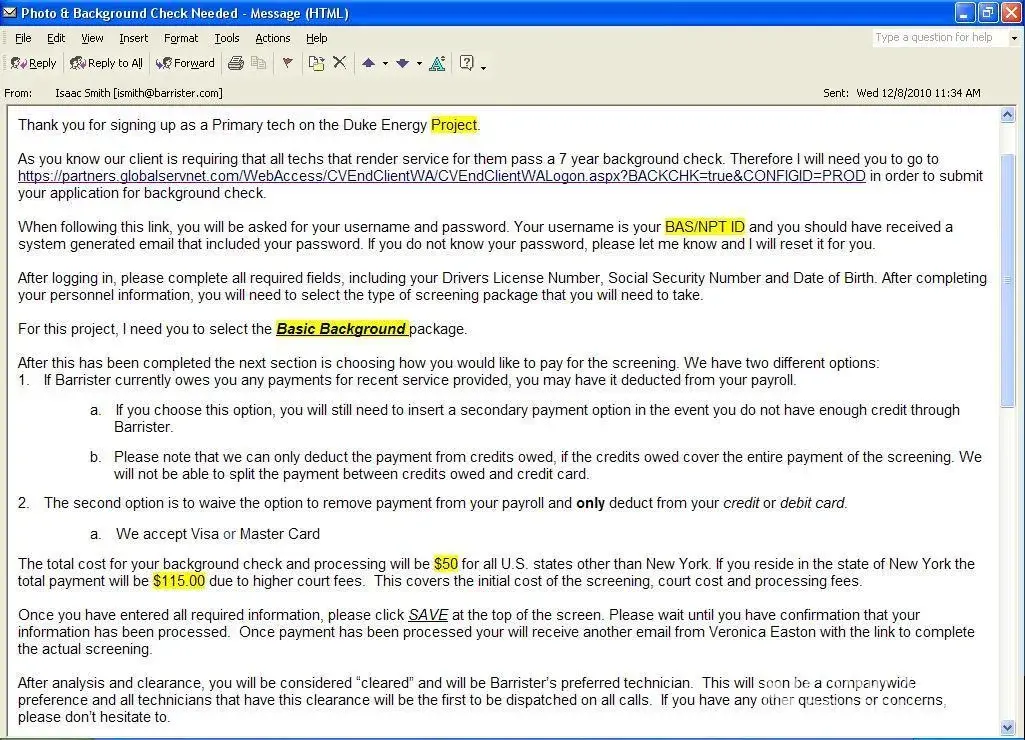Click Reply to All in toolbar
1025x740 pixels.
[x=106, y=63]
